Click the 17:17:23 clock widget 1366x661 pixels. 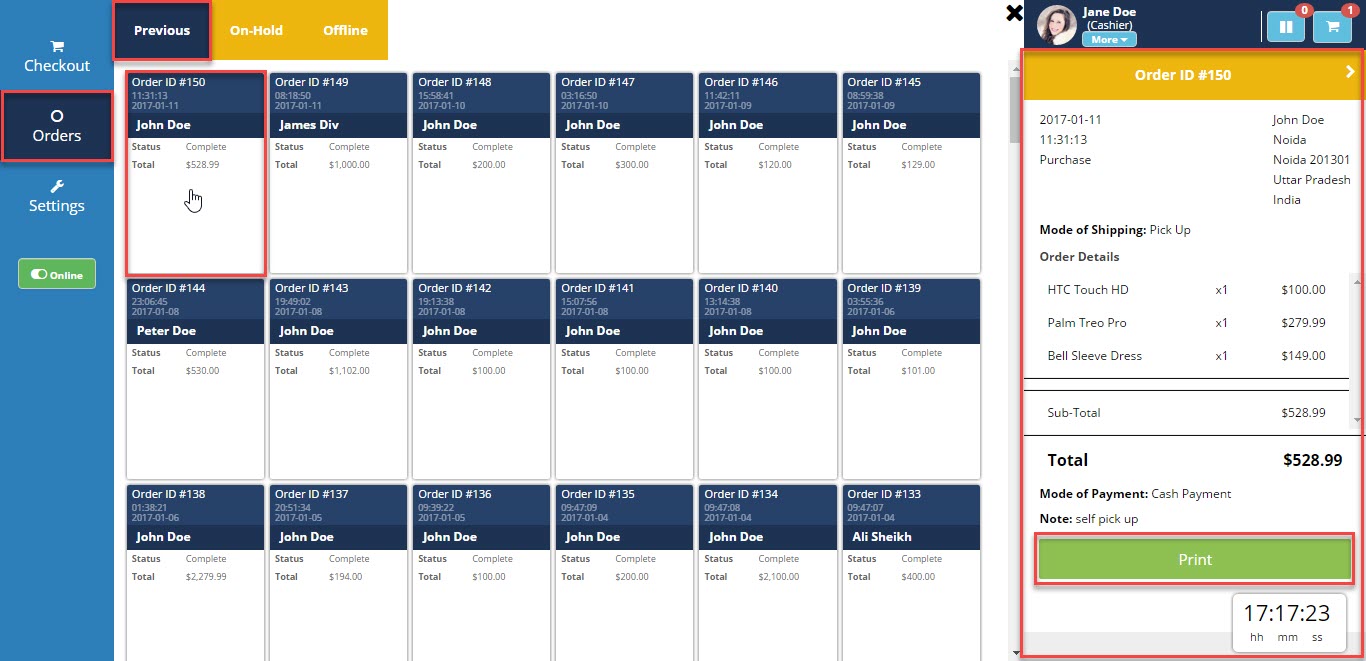click(1286, 622)
